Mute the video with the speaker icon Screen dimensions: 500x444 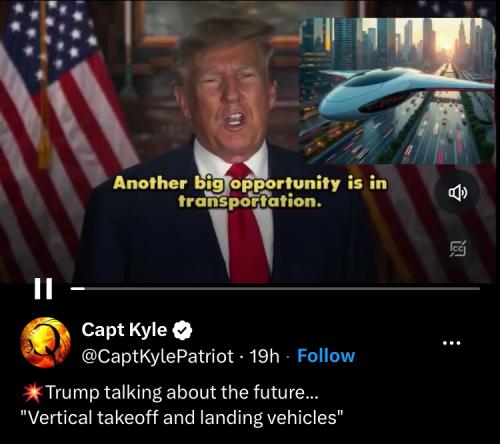457,192
